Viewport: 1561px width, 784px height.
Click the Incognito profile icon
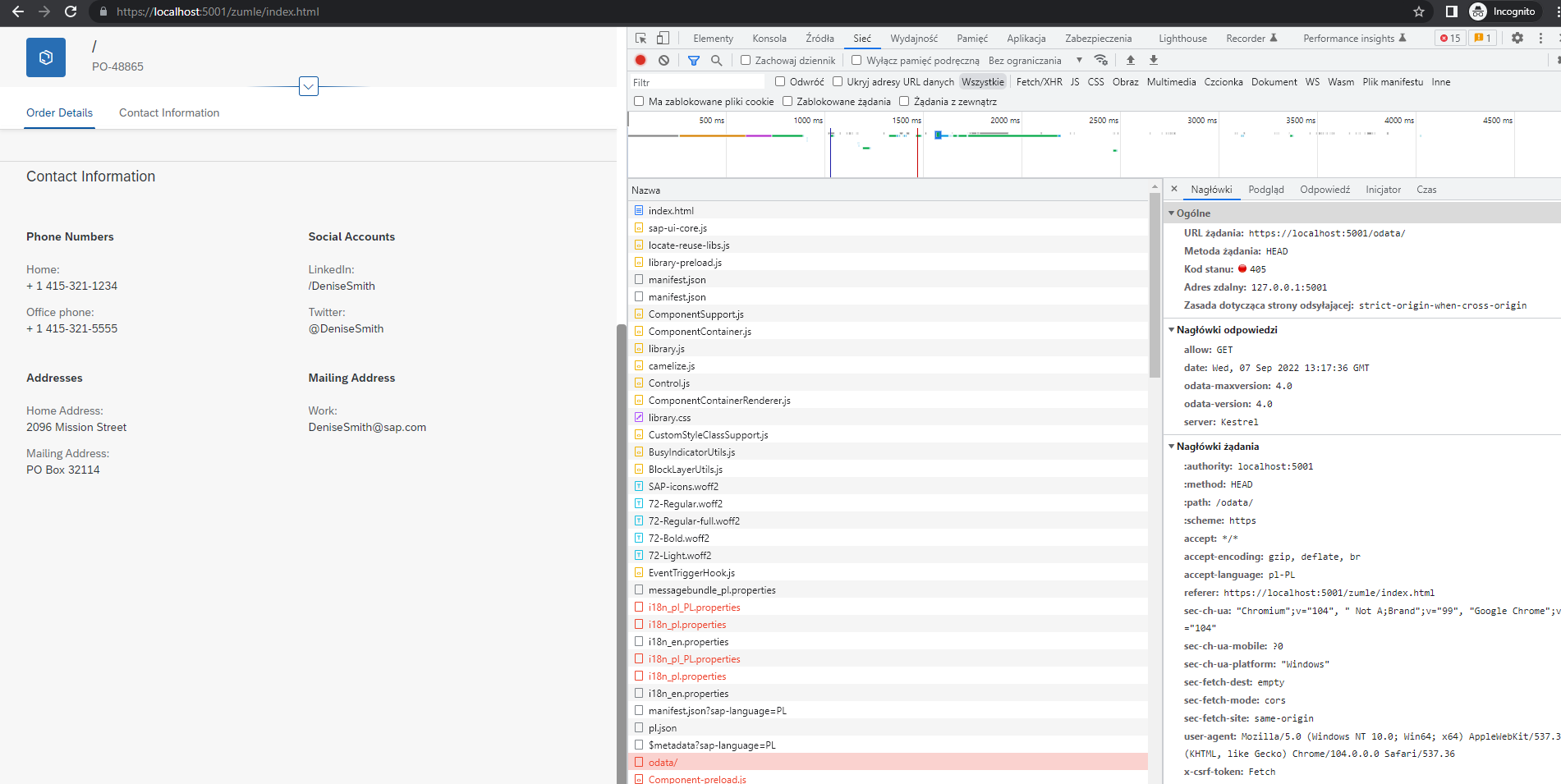coord(1478,11)
